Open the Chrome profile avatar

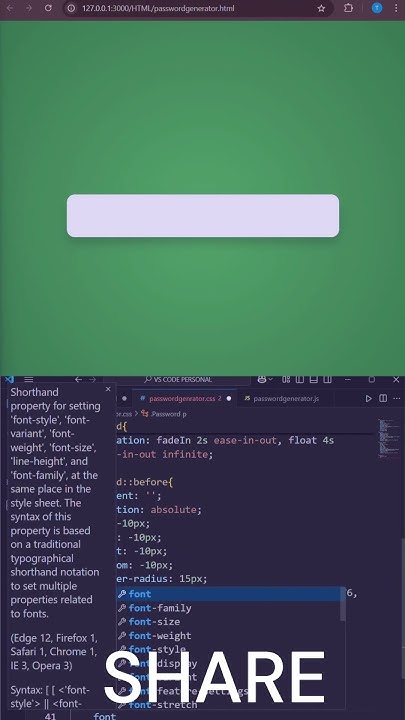coord(377,8)
